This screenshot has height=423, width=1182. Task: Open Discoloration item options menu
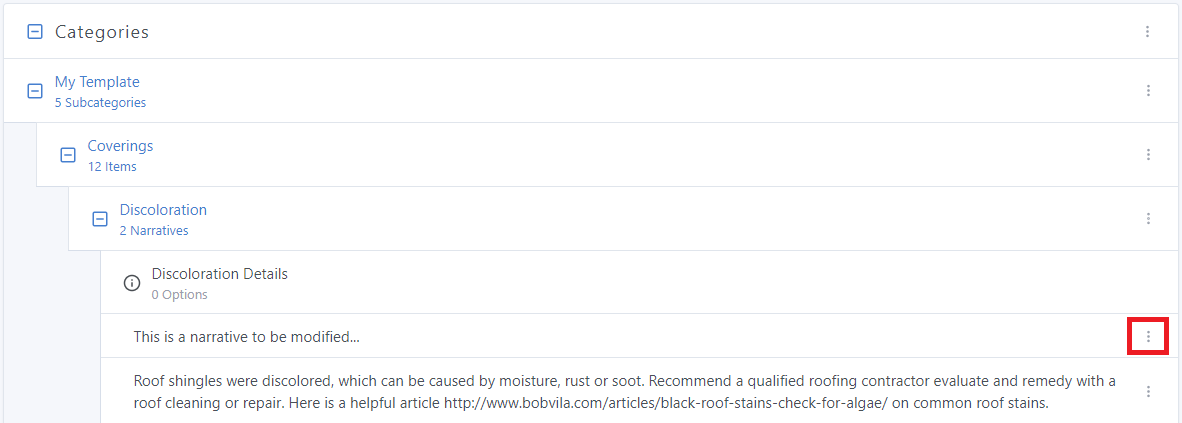tap(1148, 219)
